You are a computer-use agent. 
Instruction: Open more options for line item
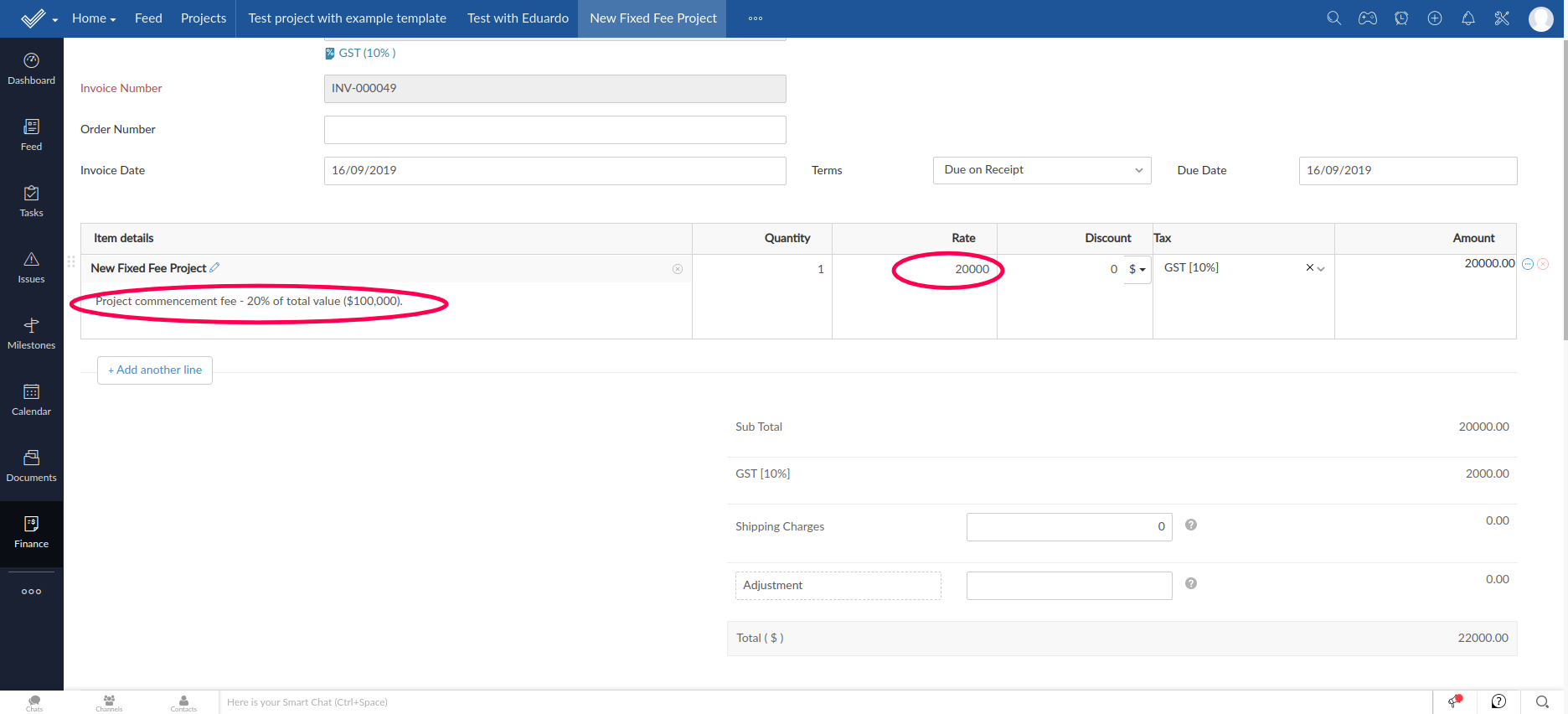pos(1528,264)
